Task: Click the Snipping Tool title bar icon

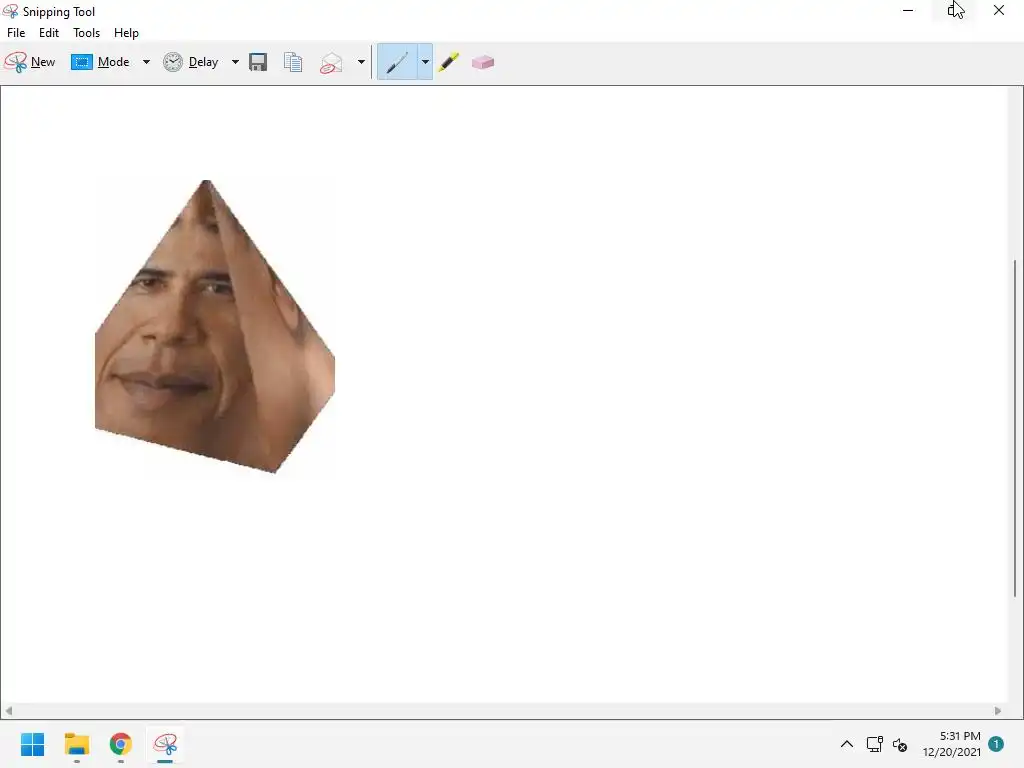Action: pyautogui.click(x=10, y=11)
